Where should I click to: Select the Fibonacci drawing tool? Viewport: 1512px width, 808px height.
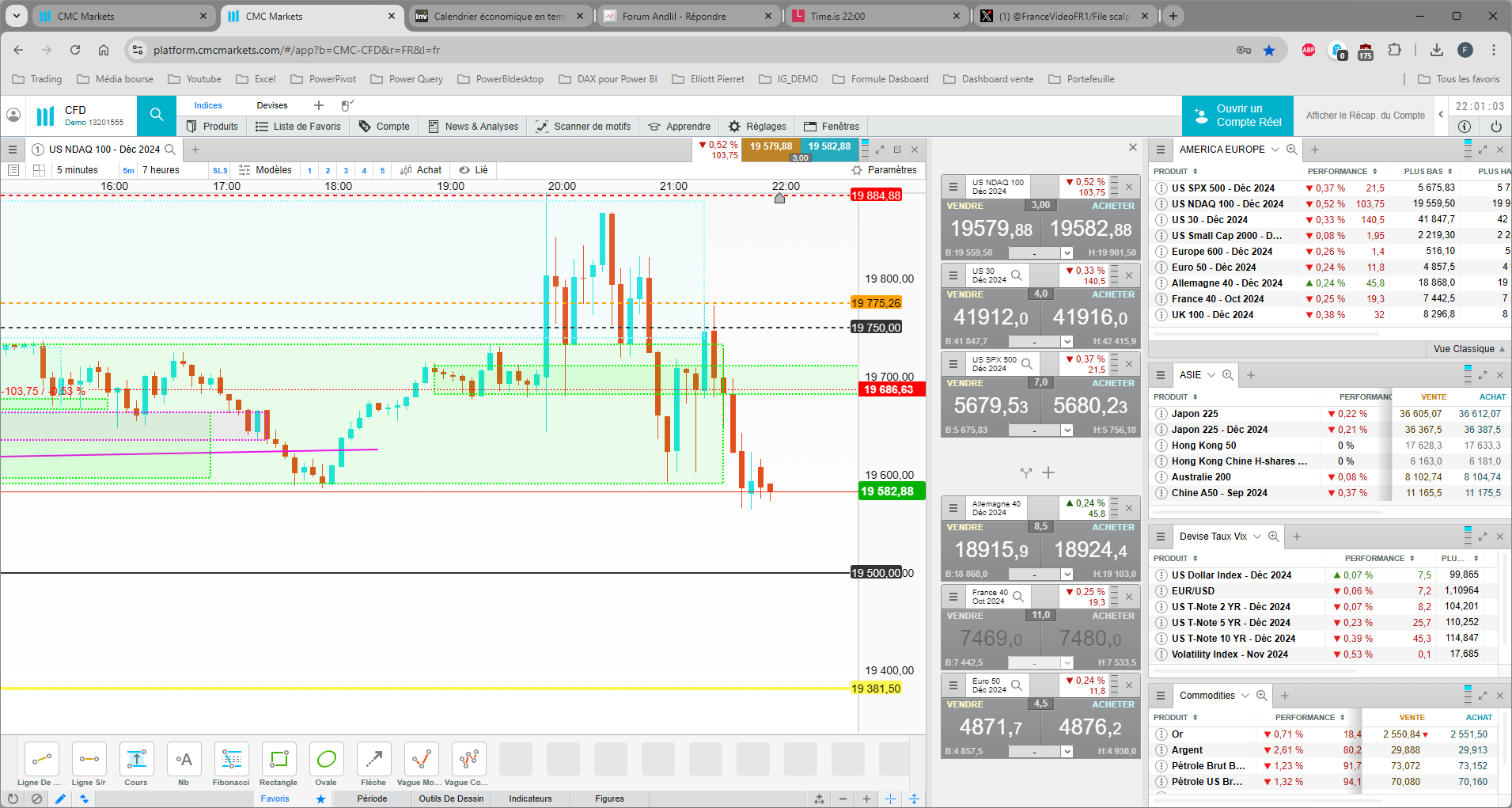coord(231,760)
